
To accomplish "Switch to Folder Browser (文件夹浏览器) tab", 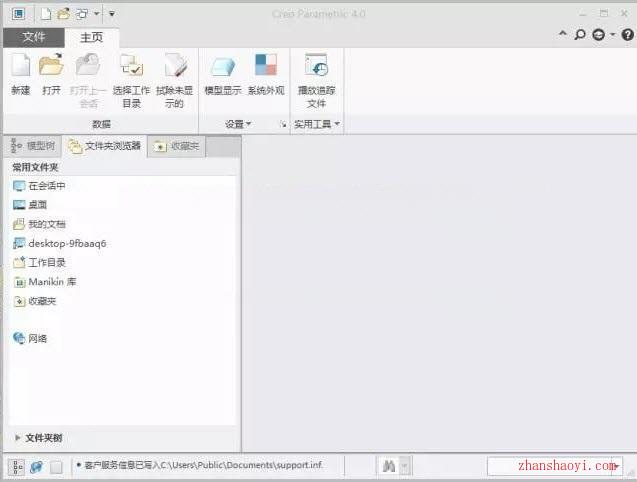I will coord(104,146).
